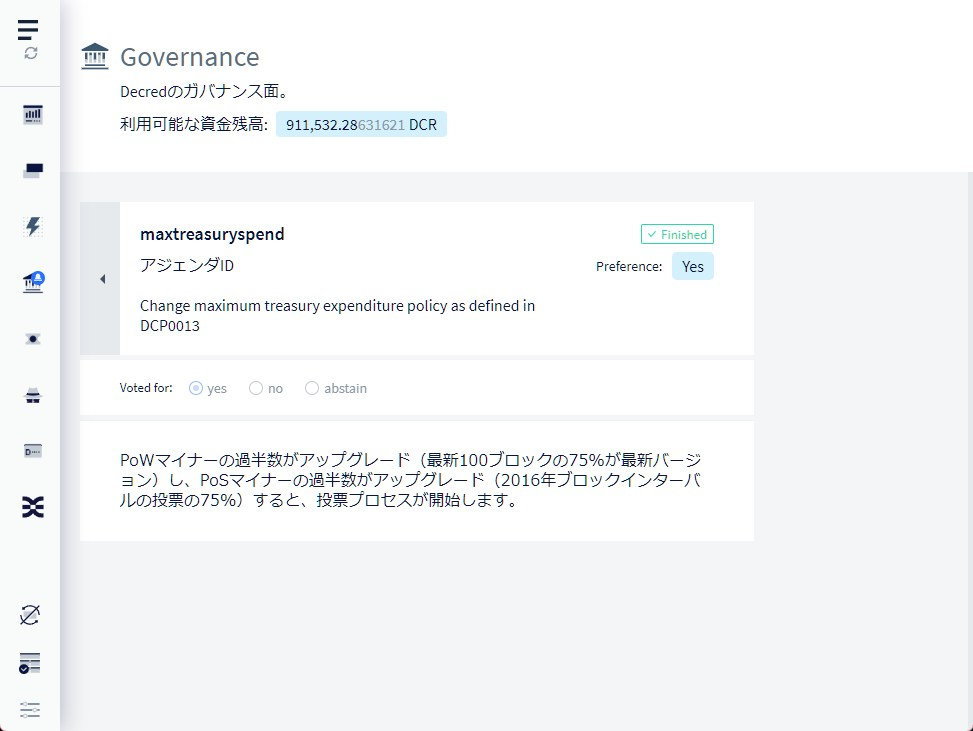Screen dimensions: 973x731
Task: Open the checklist icon near the sidebar bottom
Action: pos(30,663)
